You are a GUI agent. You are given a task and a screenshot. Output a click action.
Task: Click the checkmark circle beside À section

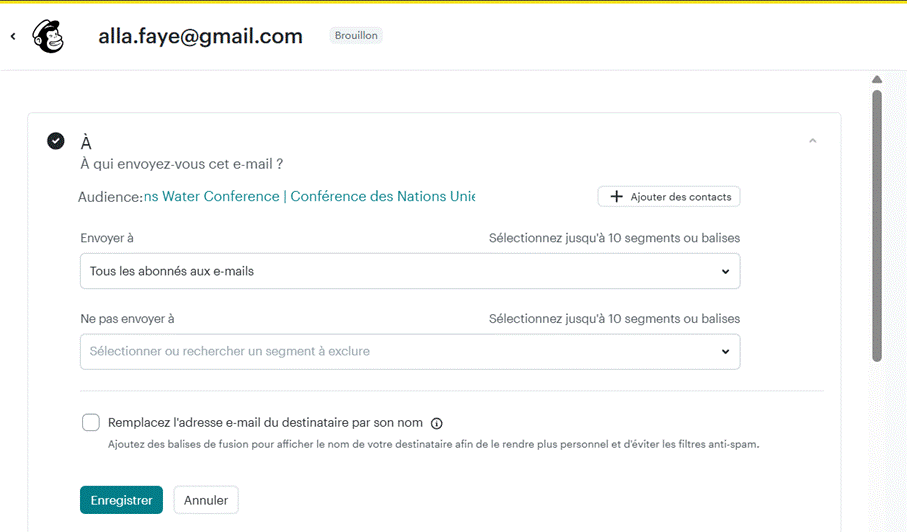point(56,141)
